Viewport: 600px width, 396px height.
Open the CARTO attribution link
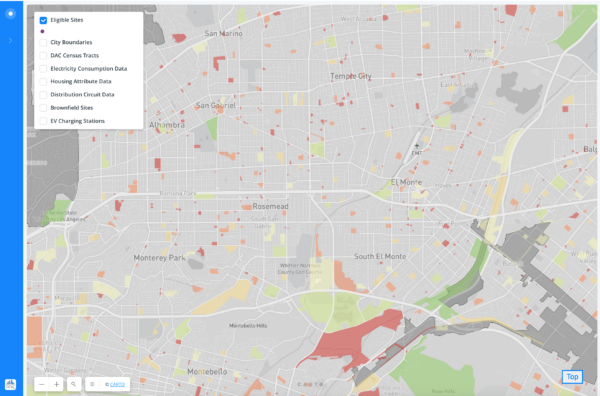(x=117, y=385)
